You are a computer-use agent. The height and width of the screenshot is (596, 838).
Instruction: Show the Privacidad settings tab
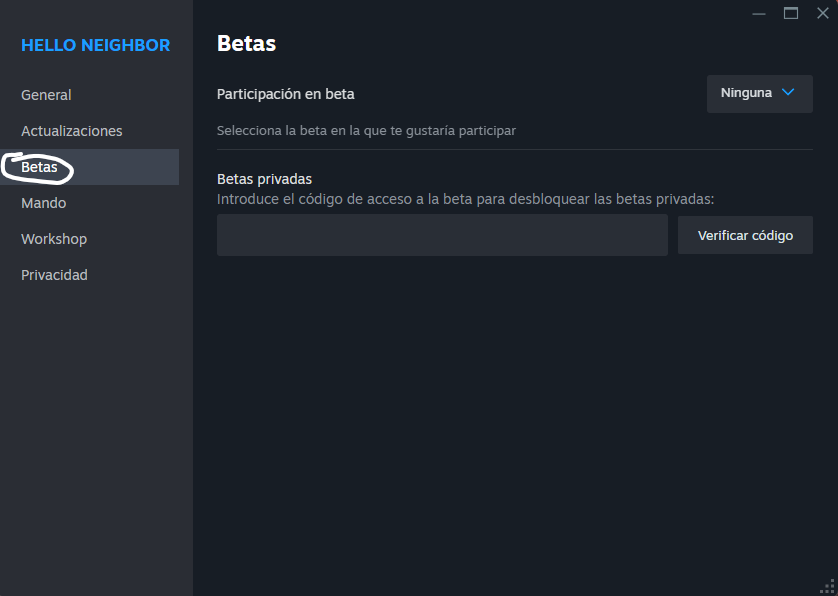pyautogui.click(x=55, y=275)
